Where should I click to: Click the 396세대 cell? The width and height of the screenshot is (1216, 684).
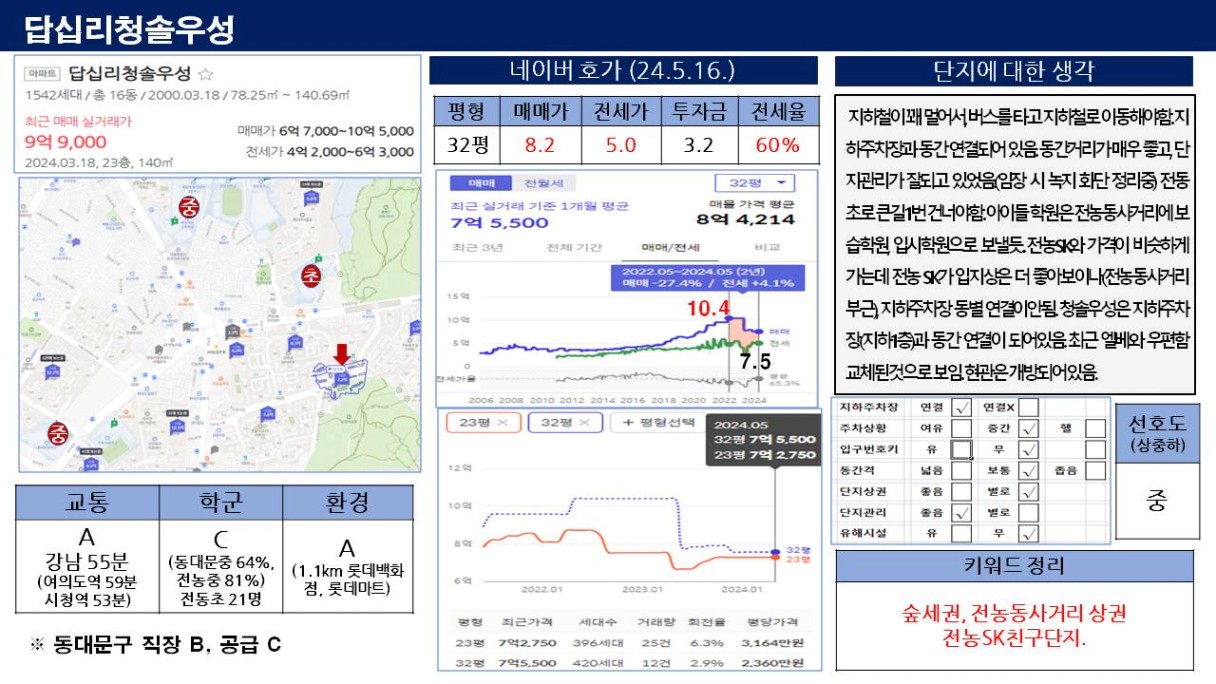pyautogui.click(x=599, y=643)
